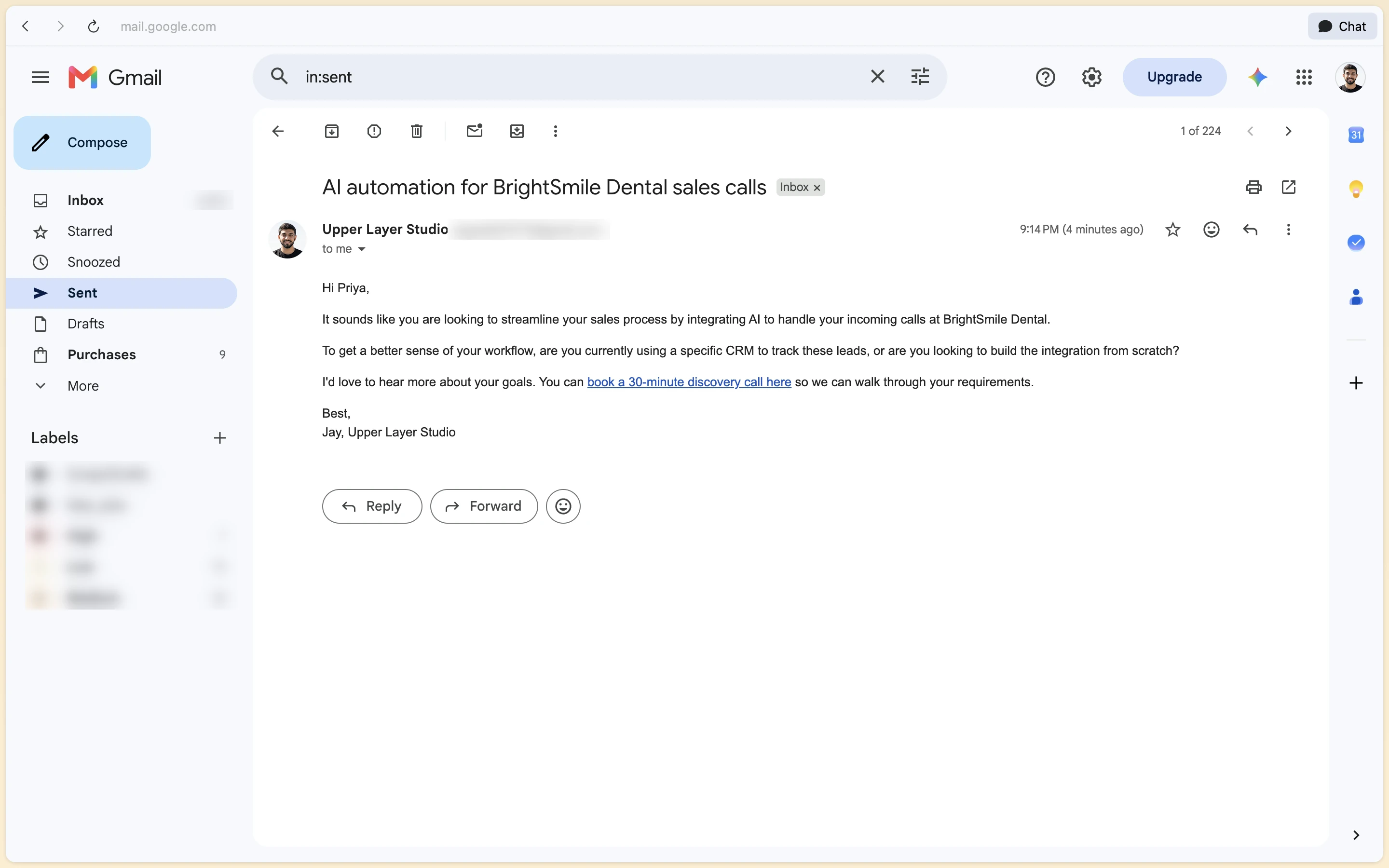Viewport: 1389px width, 868px height.
Task: Go to the older conversation
Action: coord(1289,132)
